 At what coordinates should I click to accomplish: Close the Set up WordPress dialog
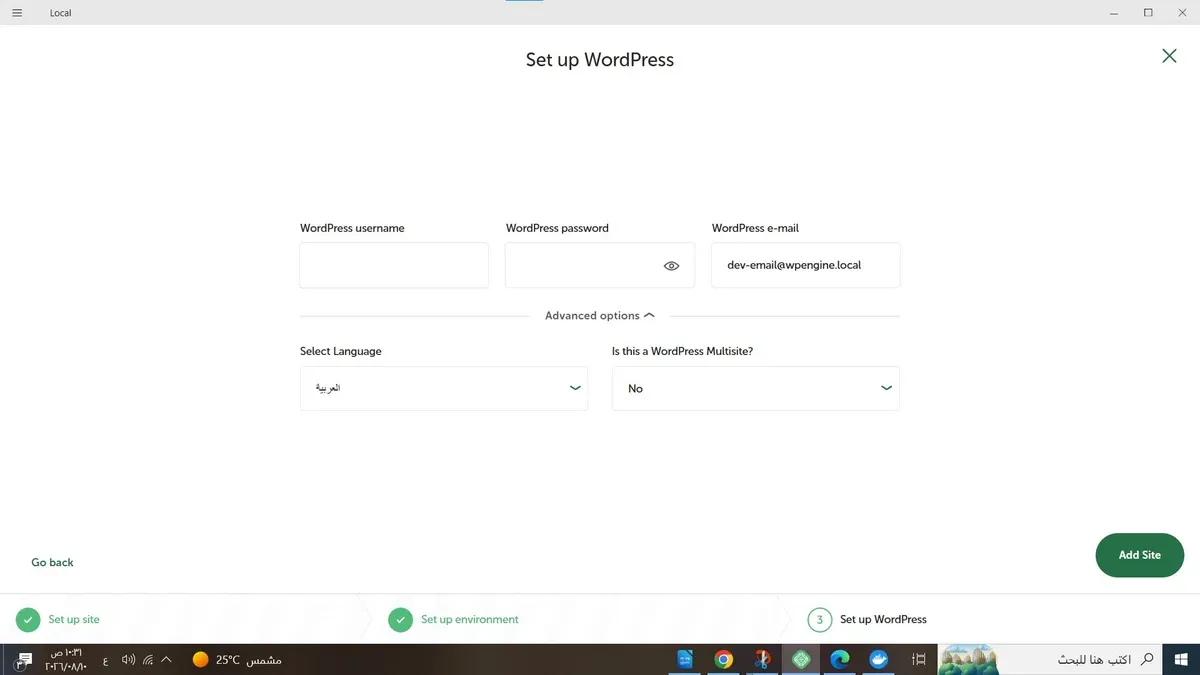[1169, 56]
